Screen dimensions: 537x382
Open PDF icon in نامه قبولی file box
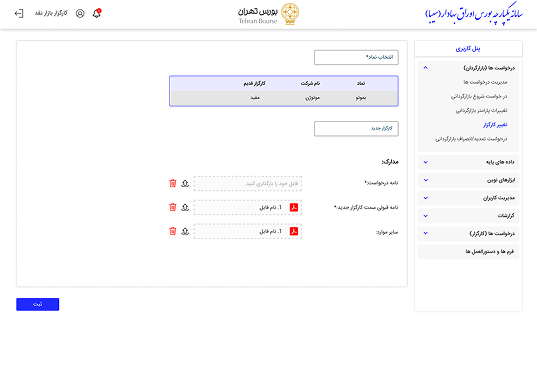[x=294, y=207]
